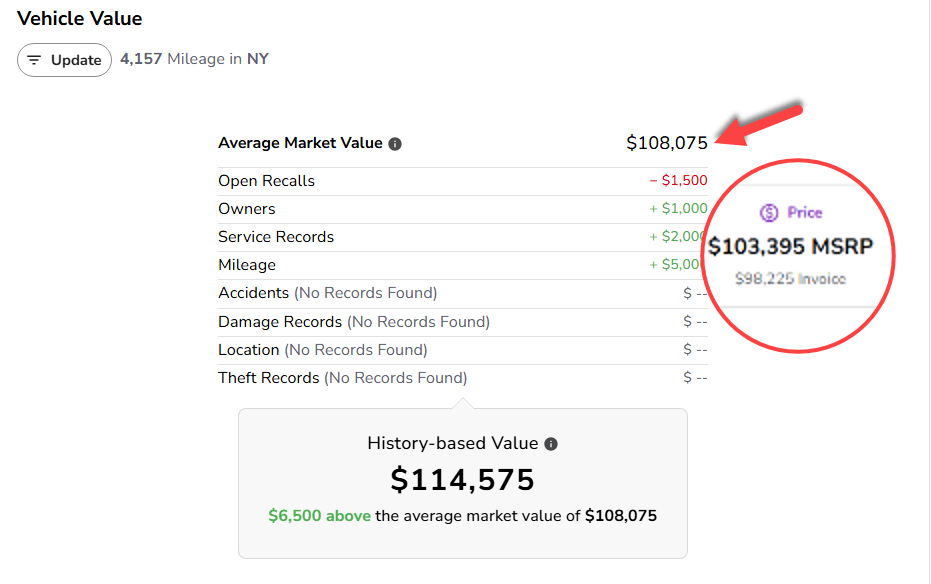The image size is (931, 584).
Task: Click the Theft Records row
Action: click(x=463, y=378)
